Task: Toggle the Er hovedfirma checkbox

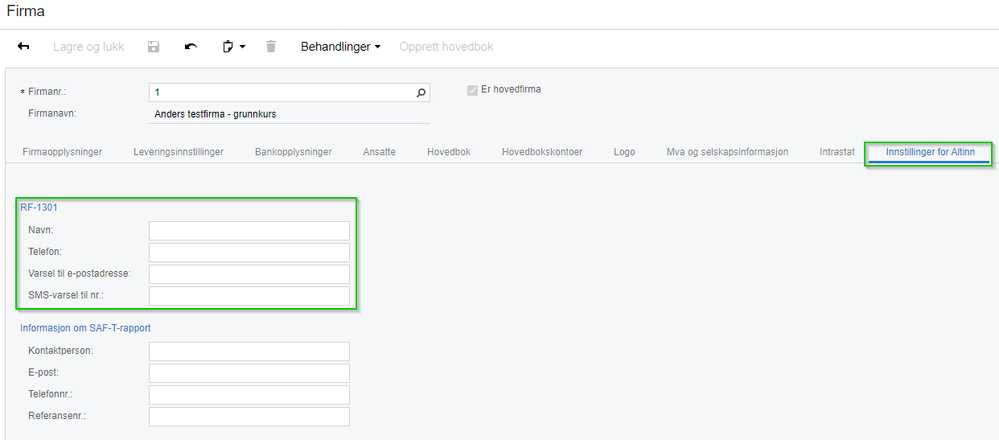Action: click(x=472, y=90)
